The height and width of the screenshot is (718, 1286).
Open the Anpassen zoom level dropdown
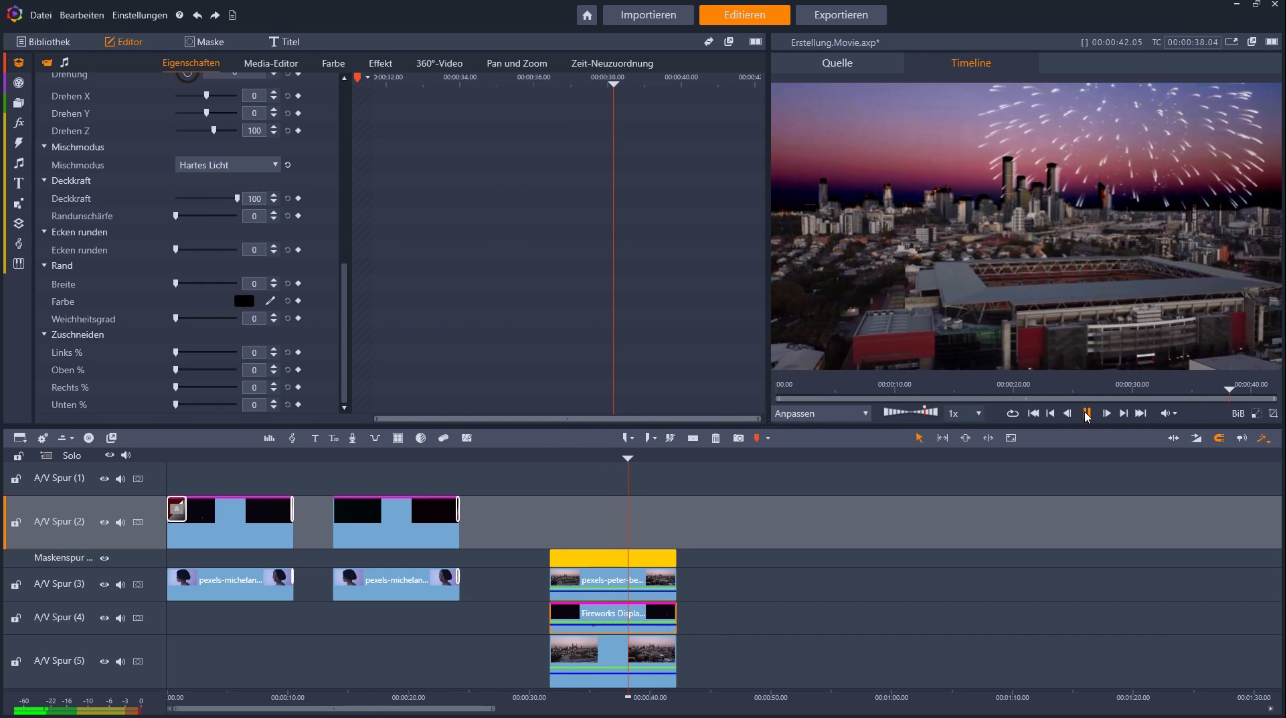[820, 413]
